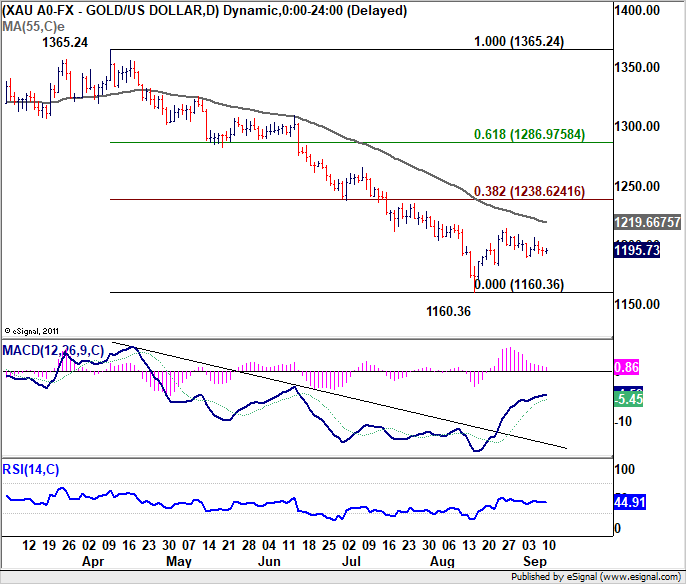This screenshot has height=584, width=686.
Task: Click the -10 MACD axis label
Action: coord(623,422)
